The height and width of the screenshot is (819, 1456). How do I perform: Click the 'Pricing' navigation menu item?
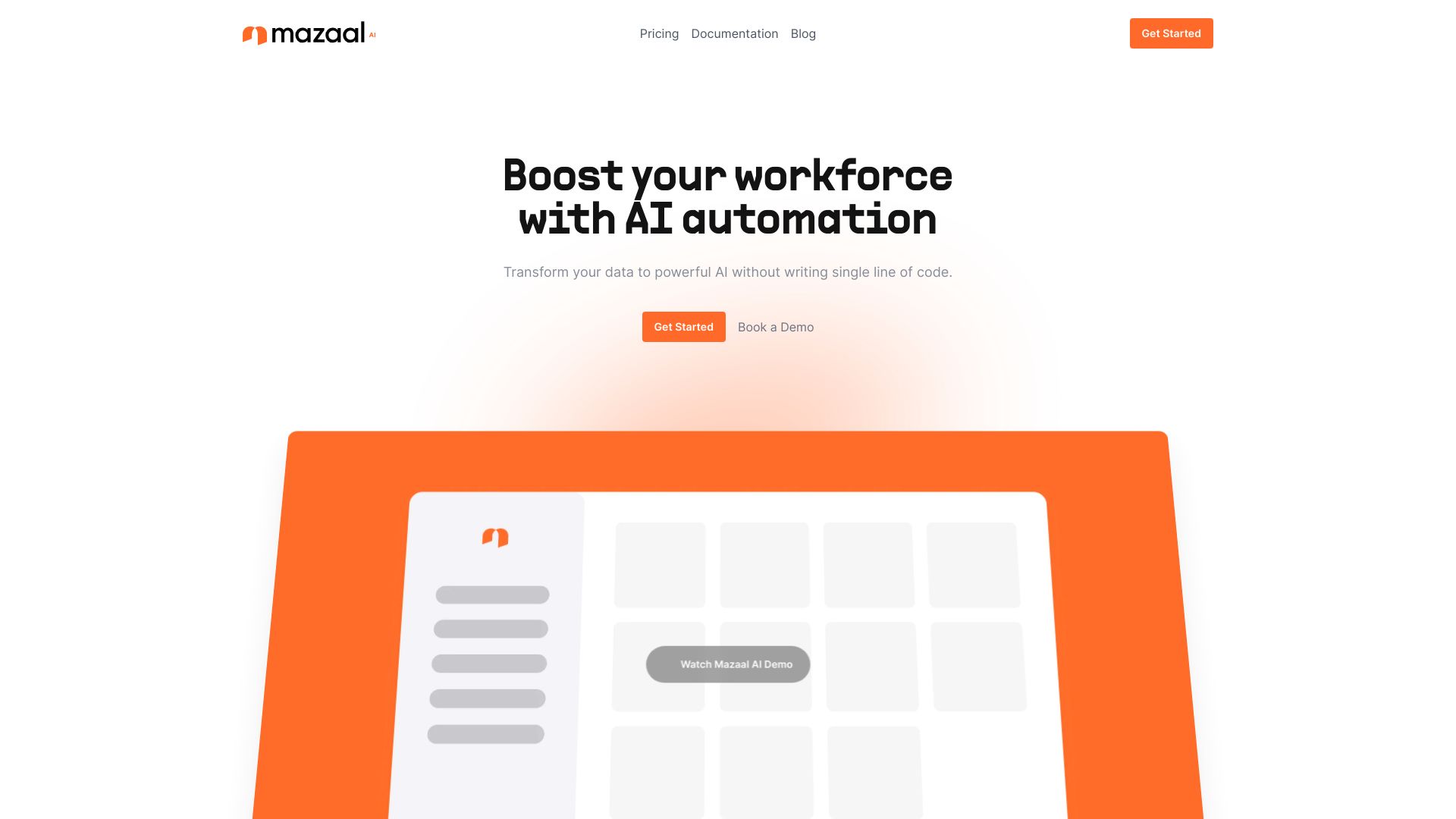point(659,33)
